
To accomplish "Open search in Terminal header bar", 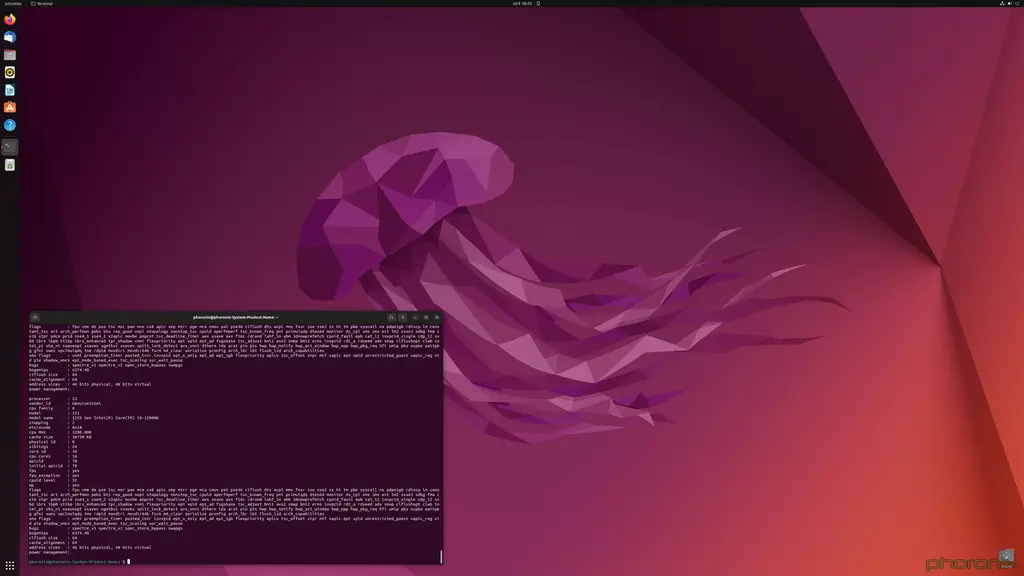I will (x=392, y=317).
